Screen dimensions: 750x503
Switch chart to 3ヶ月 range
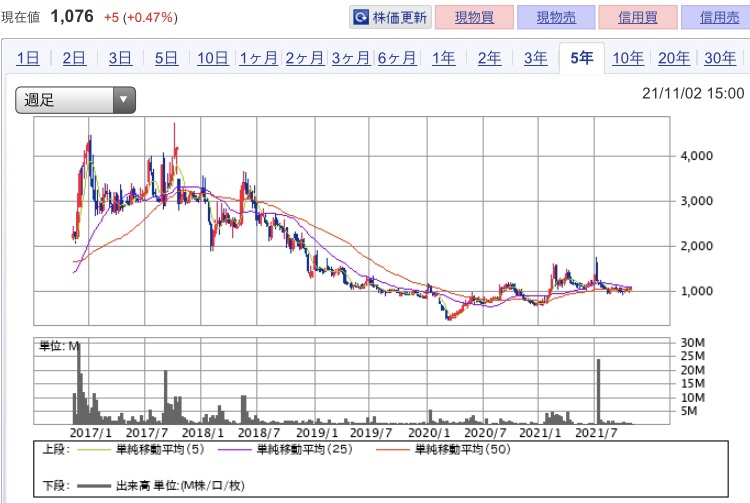tap(351, 58)
